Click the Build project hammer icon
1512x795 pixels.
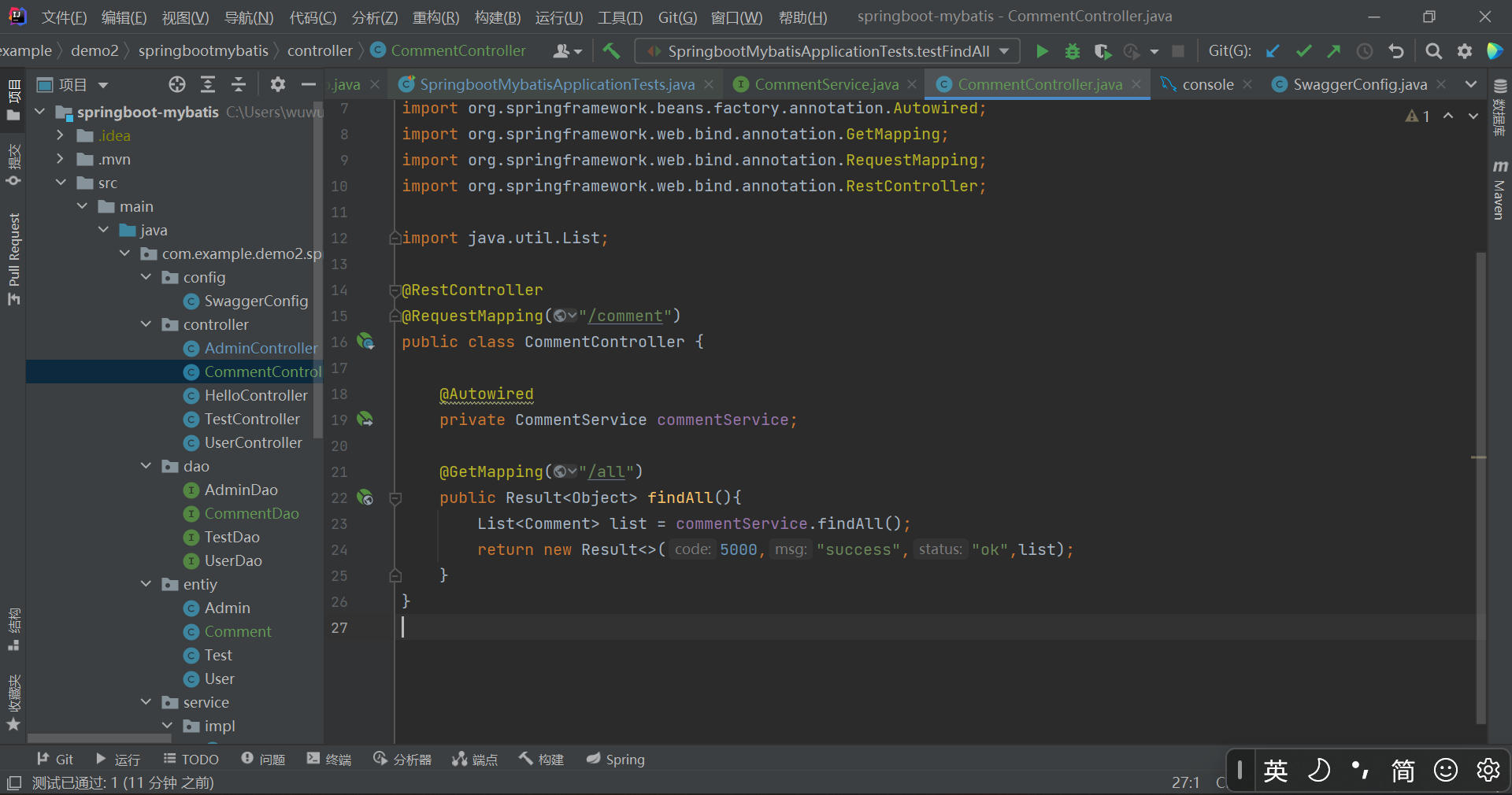[611, 51]
